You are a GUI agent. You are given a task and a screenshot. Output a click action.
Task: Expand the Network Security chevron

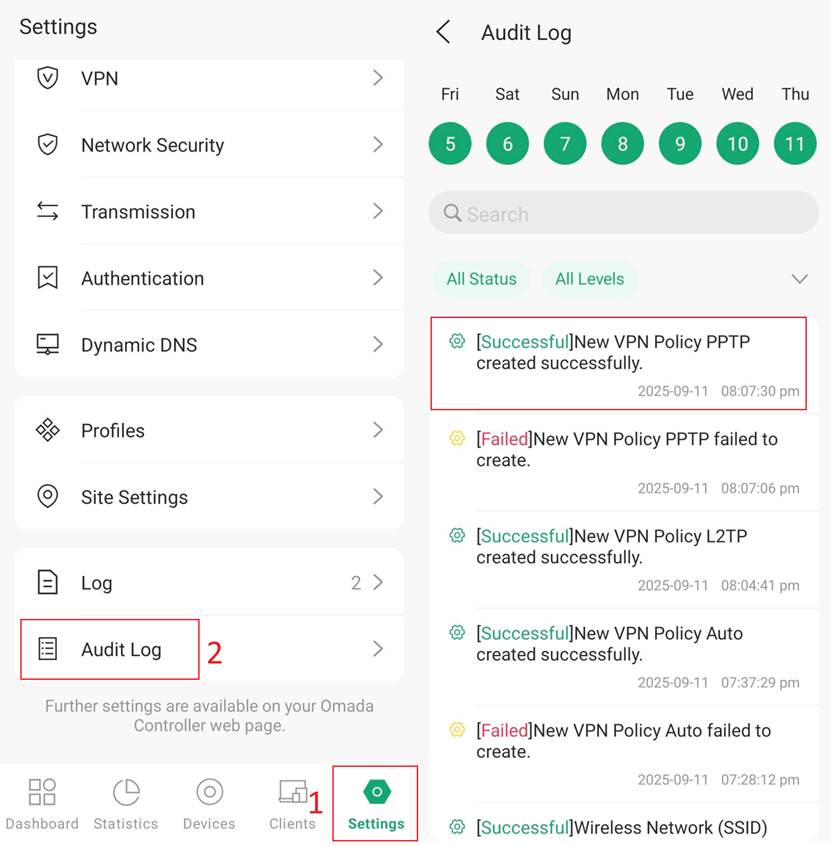coord(377,145)
